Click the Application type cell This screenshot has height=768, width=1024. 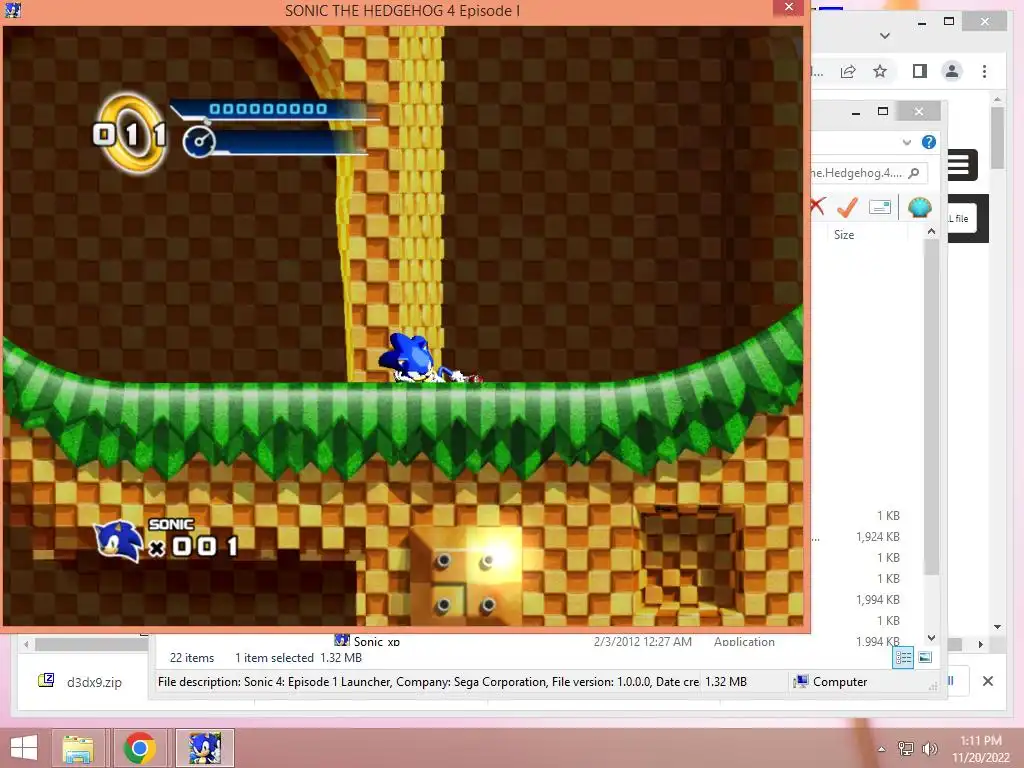744,641
